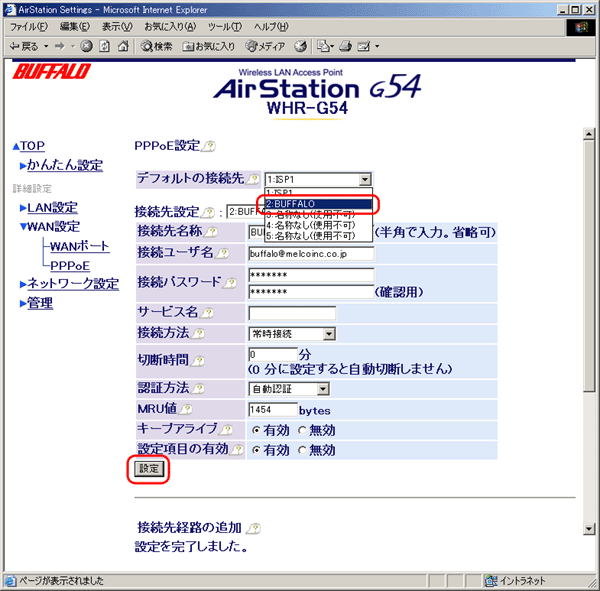Click help icon beside PPPoE設定 heading
The width and height of the screenshot is (600, 591).
[x=209, y=146]
